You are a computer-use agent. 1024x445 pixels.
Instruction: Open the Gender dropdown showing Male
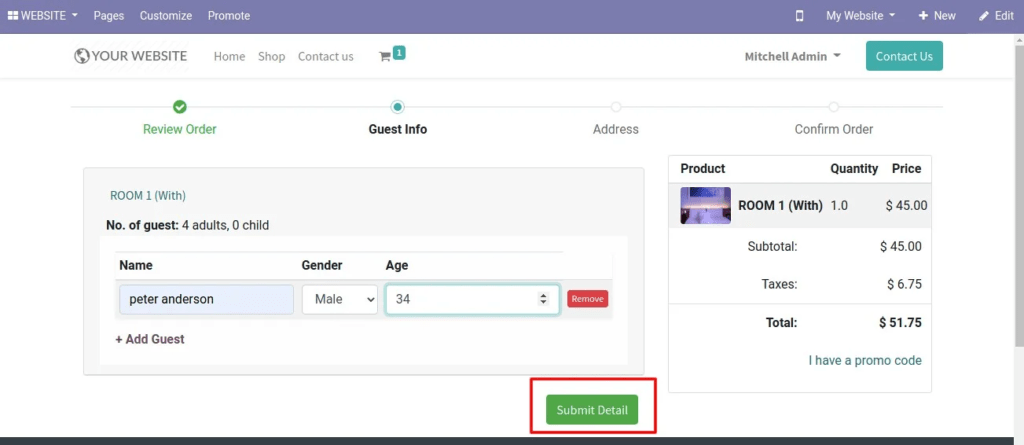click(x=340, y=299)
